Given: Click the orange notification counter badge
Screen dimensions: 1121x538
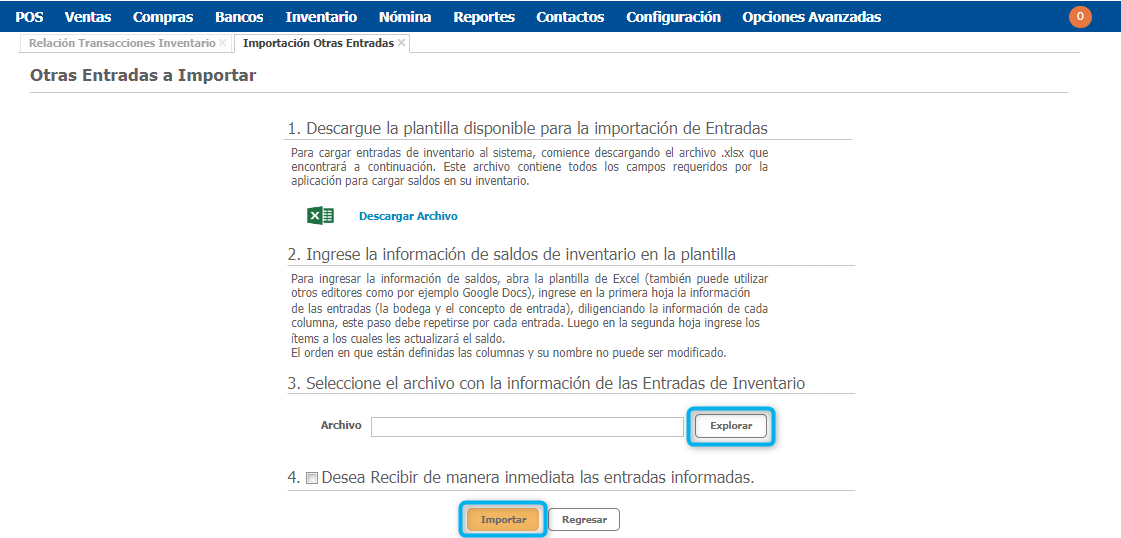Looking at the screenshot, I should pos(1080,17).
